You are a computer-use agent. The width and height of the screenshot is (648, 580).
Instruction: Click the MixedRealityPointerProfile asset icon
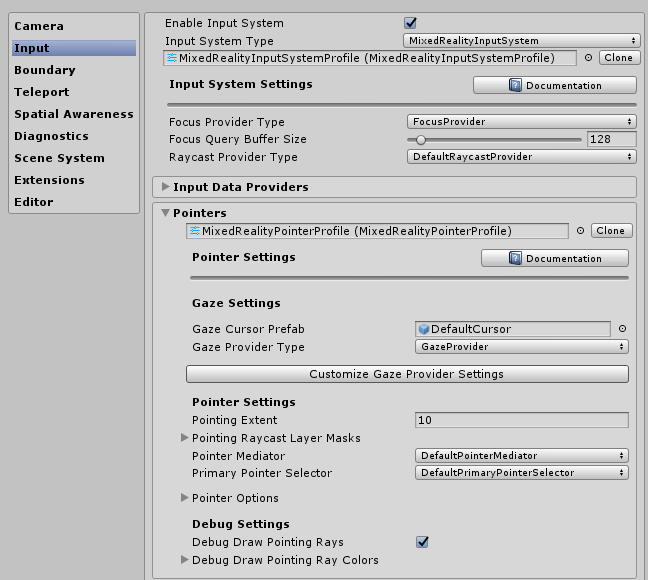195,231
